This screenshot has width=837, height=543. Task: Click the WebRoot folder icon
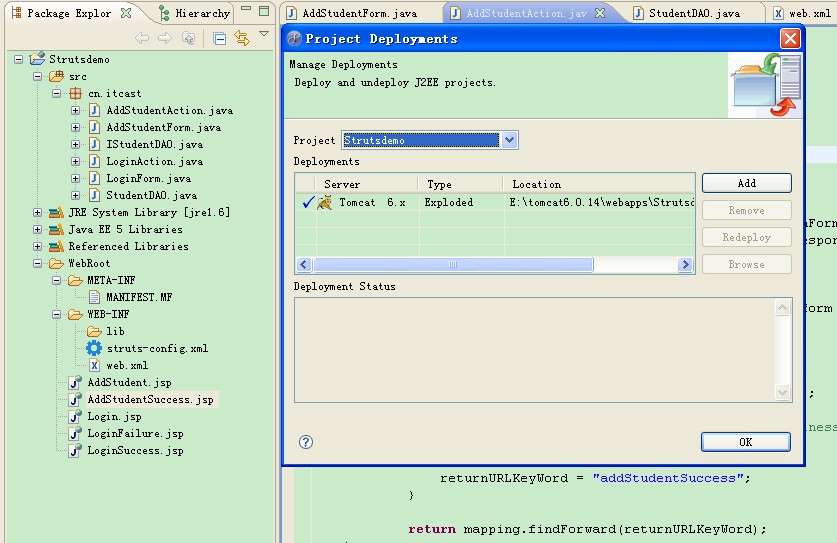coord(57,263)
